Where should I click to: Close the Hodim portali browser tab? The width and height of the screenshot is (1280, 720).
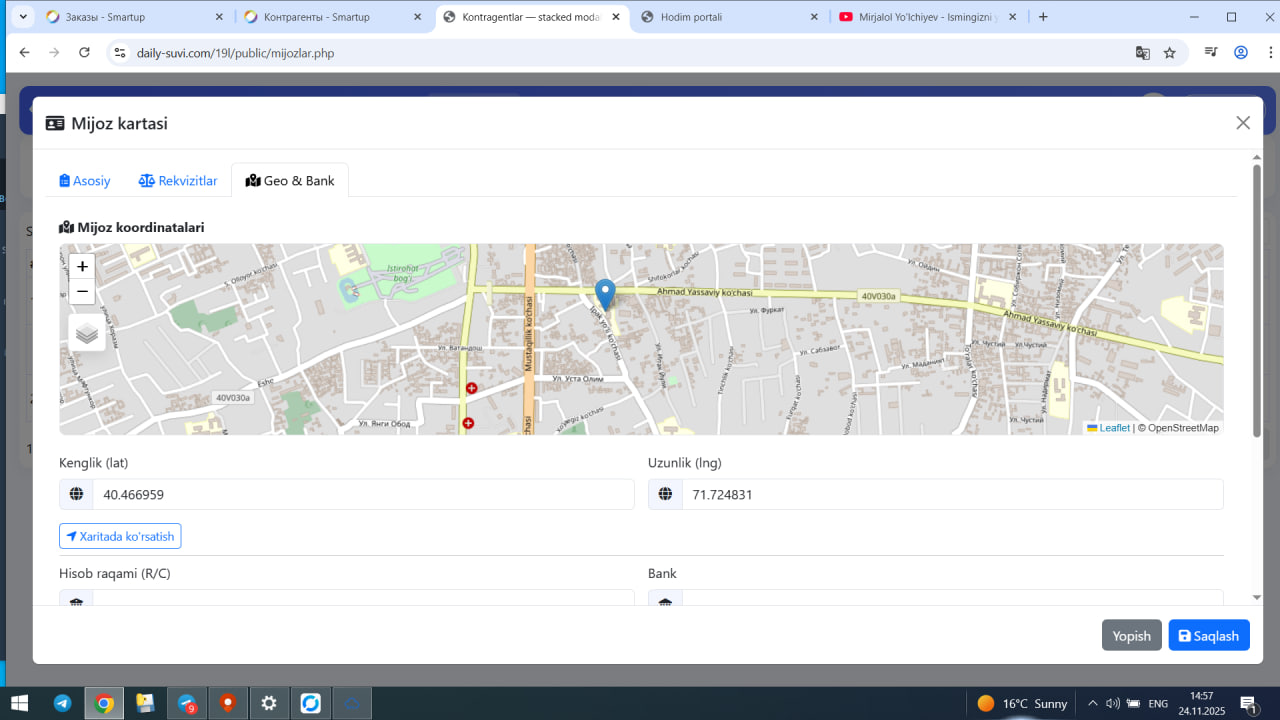[813, 17]
